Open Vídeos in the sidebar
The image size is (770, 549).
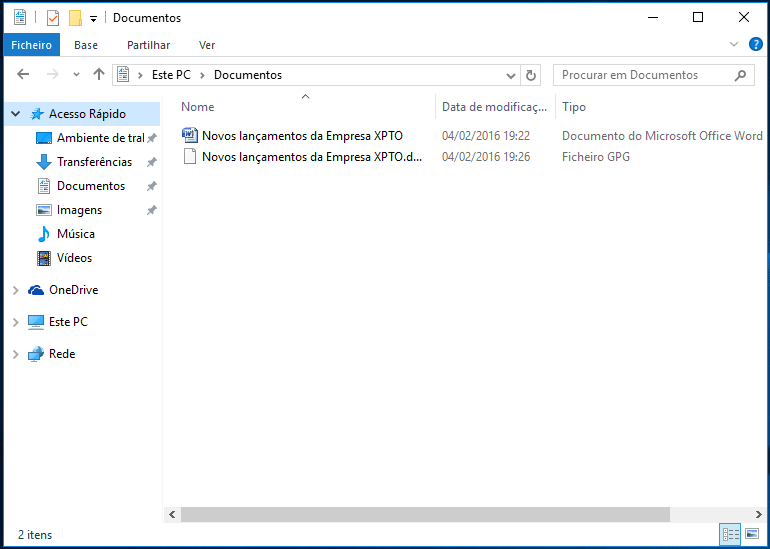(x=74, y=258)
